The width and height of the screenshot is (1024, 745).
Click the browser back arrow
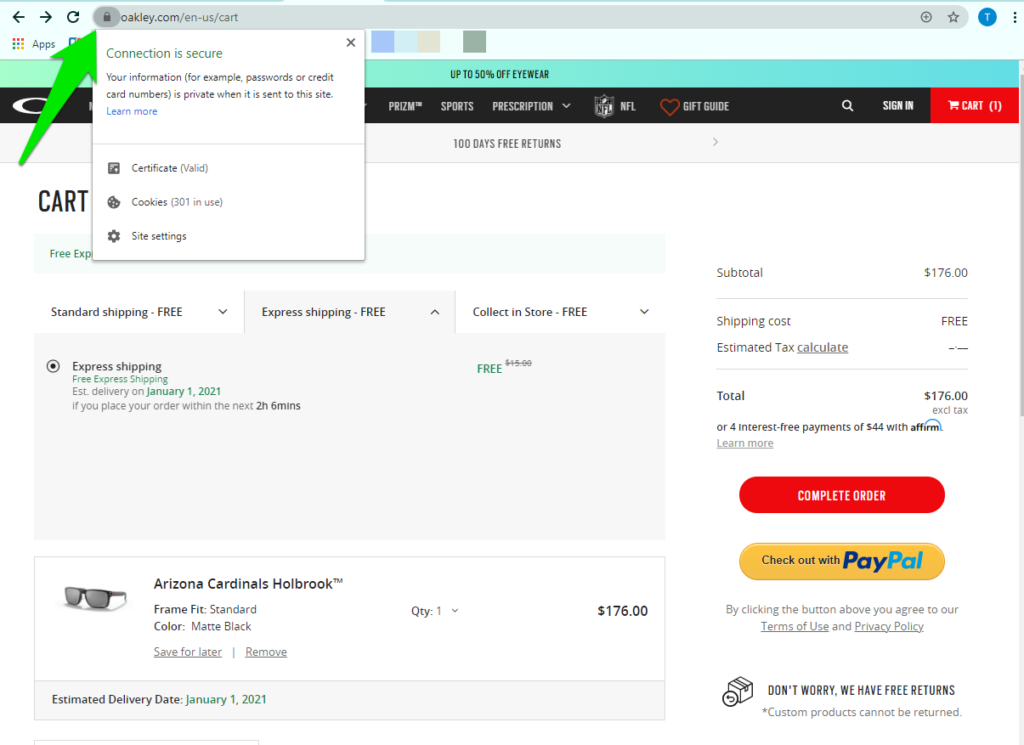pos(19,17)
